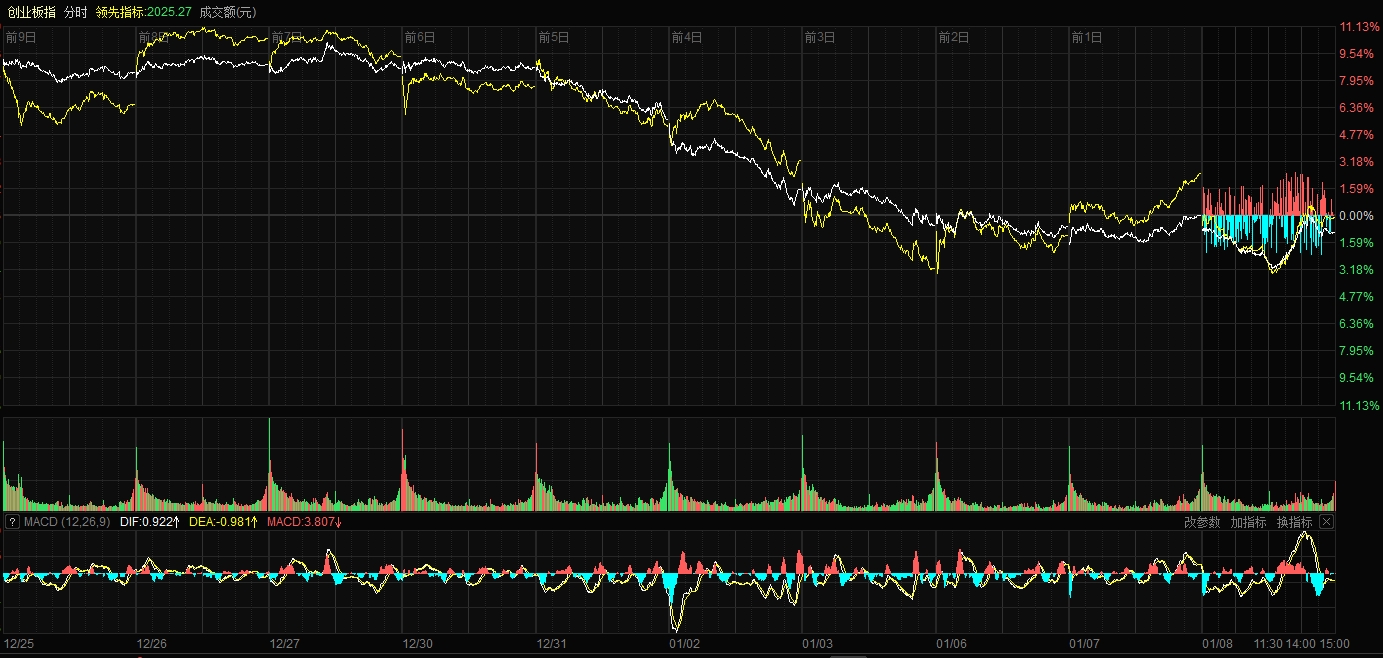Image resolution: width=1383 pixels, height=658 pixels.
Task: Select the 前3日 day marker
Action: [819, 37]
